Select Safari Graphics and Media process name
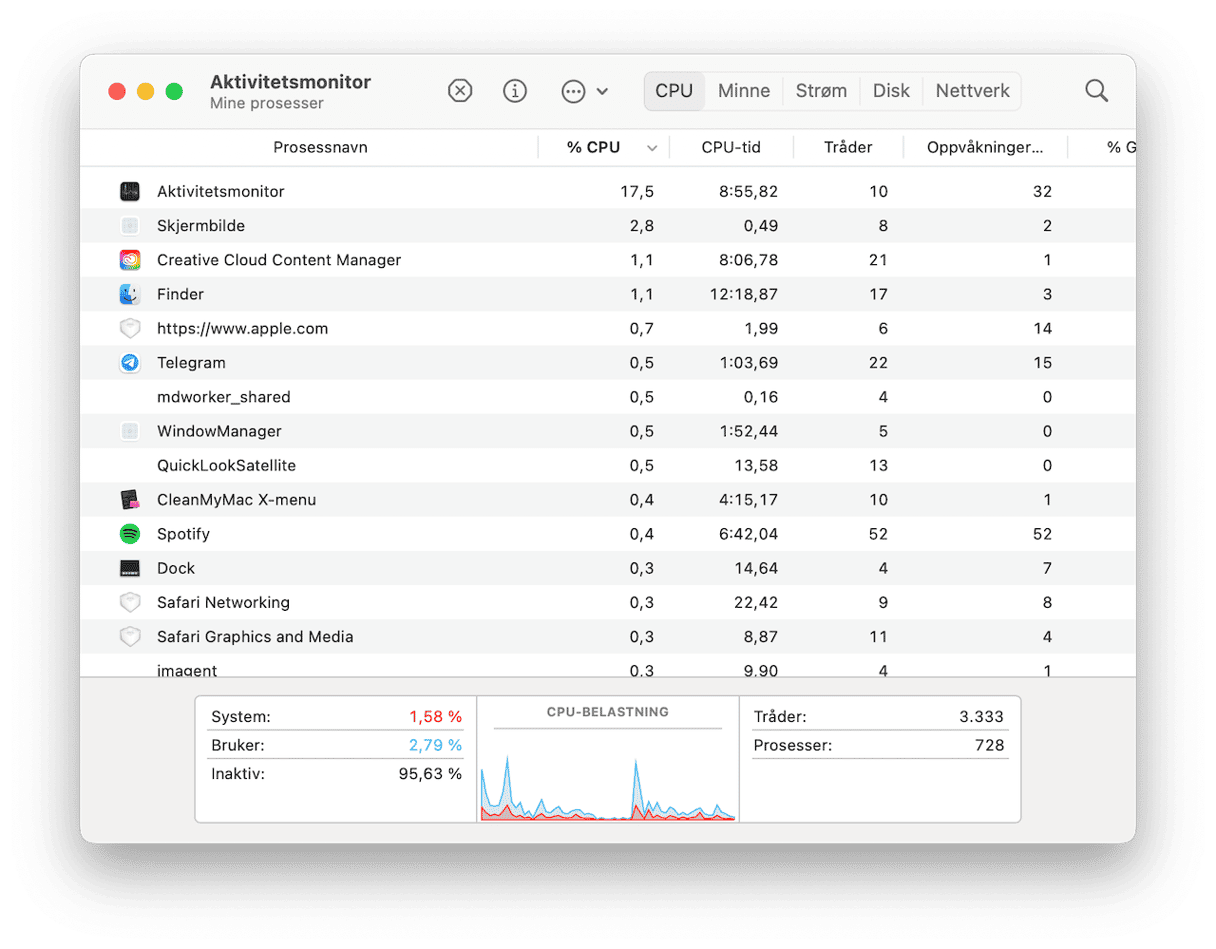 (255, 636)
